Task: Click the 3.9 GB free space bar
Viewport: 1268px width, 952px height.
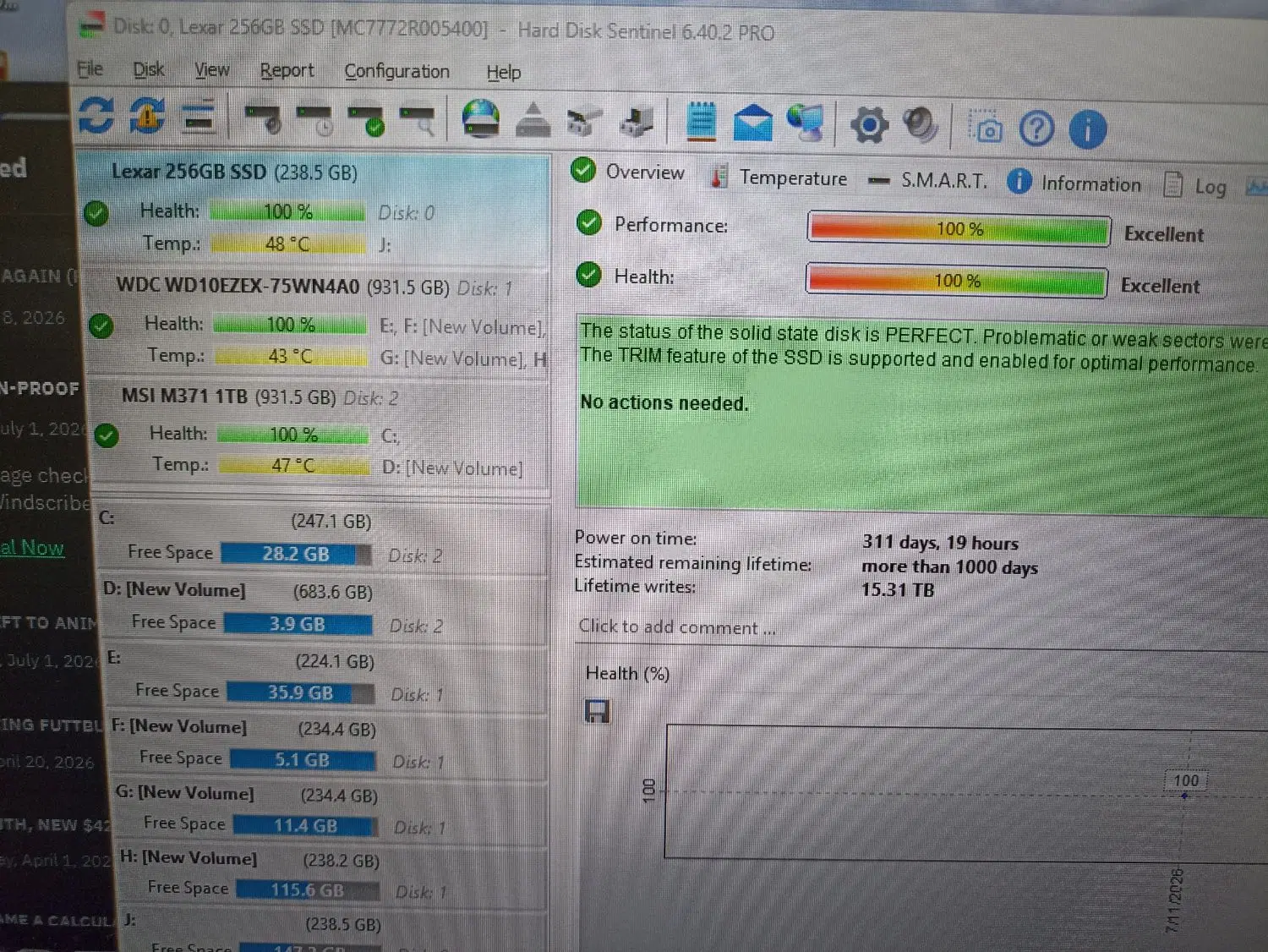Action: coord(298,624)
